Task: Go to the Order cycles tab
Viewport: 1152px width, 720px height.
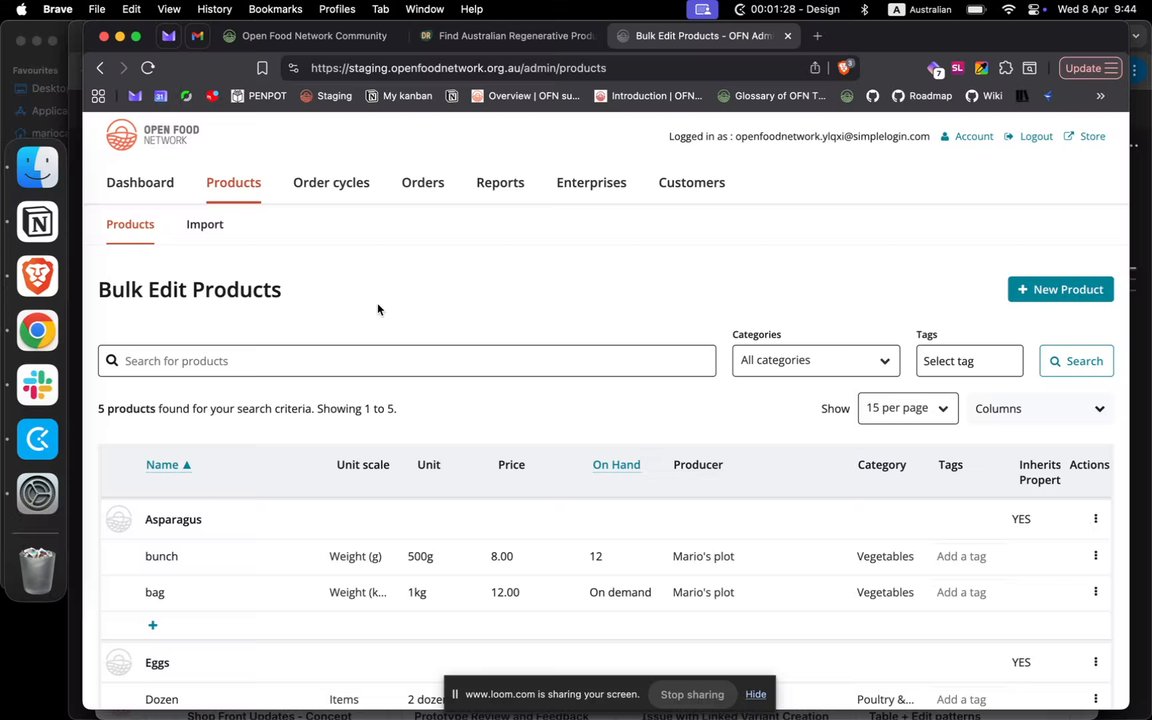Action: (x=331, y=183)
